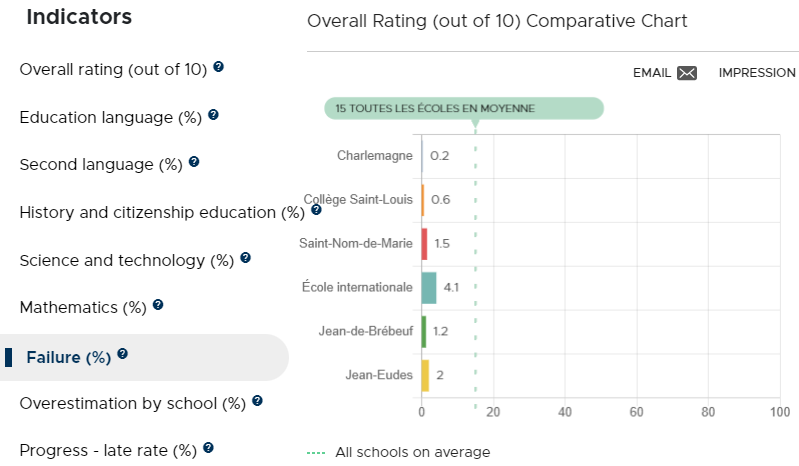Image resolution: width=799 pixels, height=466 pixels.
Task: Select Overall rating (out of 10) indicator
Action: (x=113, y=69)
